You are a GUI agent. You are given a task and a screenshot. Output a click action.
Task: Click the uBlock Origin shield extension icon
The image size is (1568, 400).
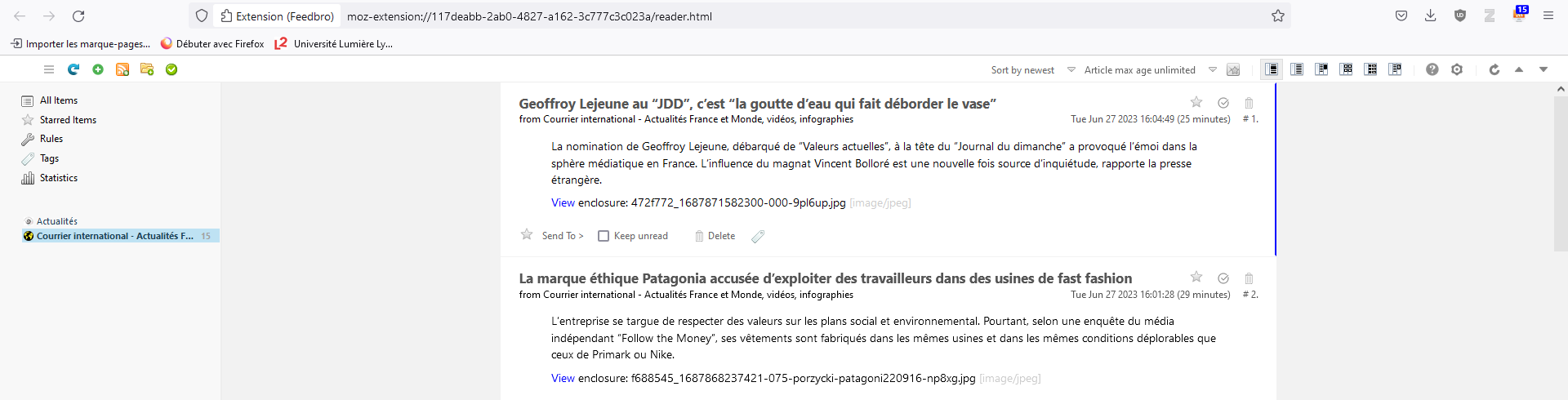[1460, 16]
